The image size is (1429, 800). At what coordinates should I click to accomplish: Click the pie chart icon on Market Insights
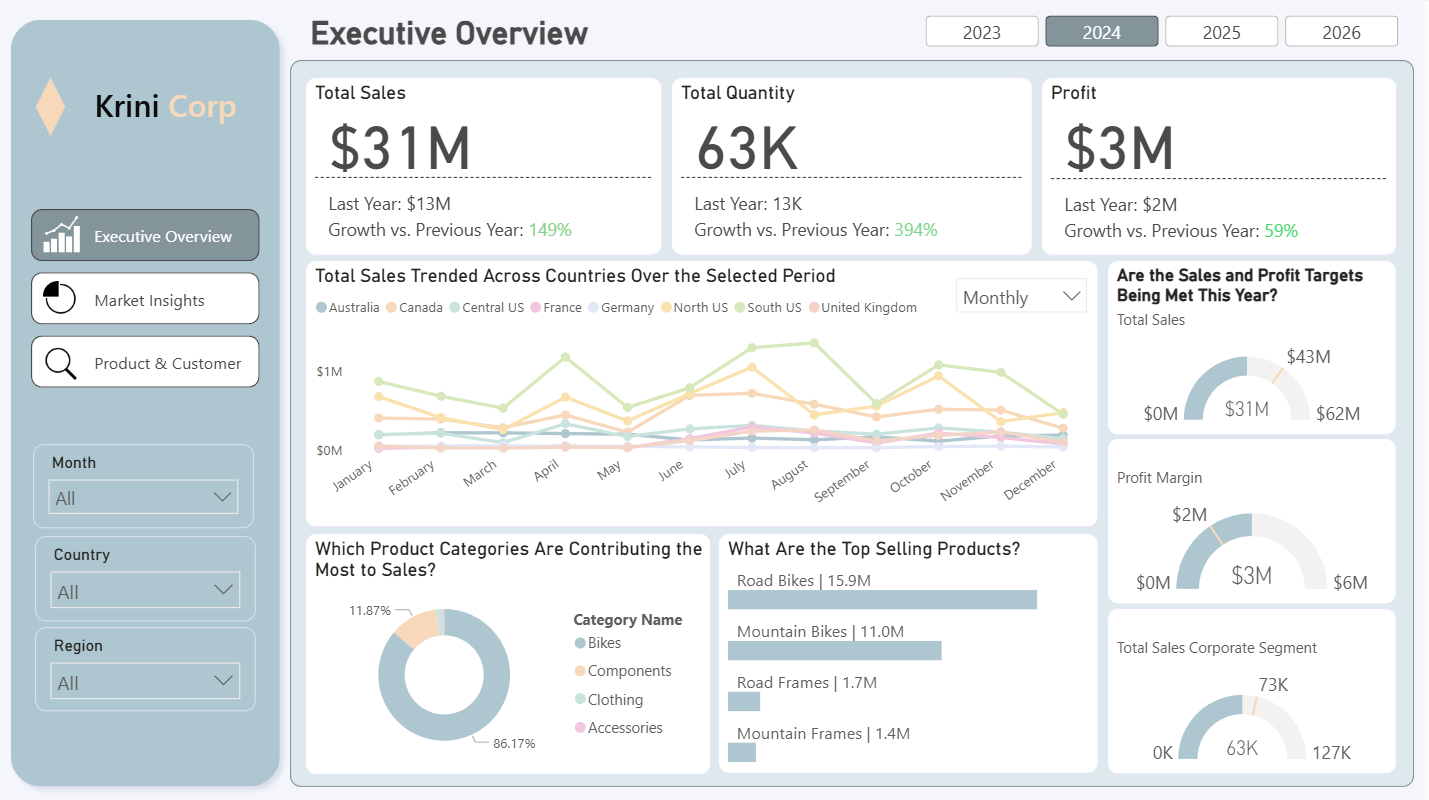[60, 299]
